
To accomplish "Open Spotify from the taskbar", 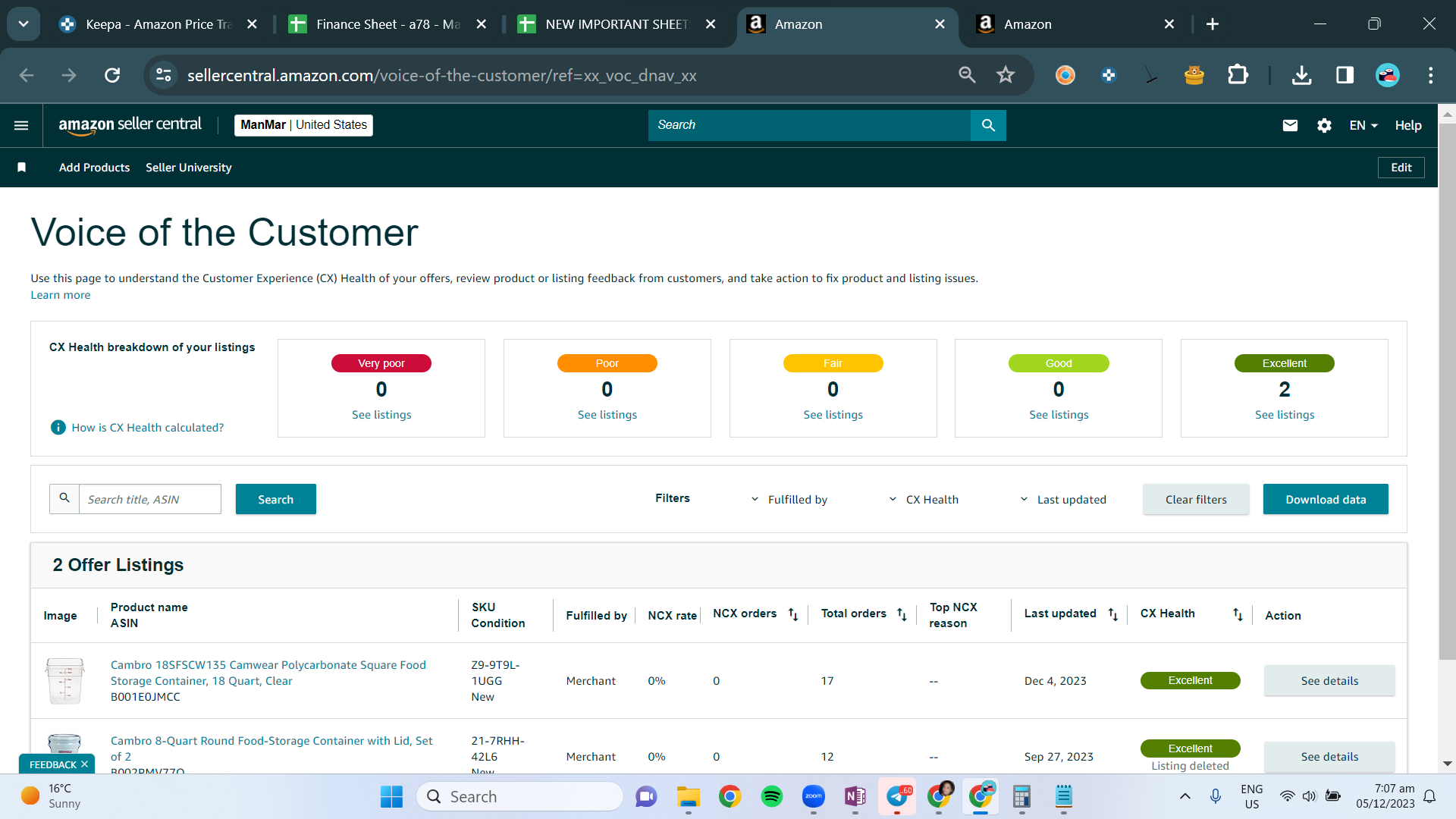I will pos(772,796).
